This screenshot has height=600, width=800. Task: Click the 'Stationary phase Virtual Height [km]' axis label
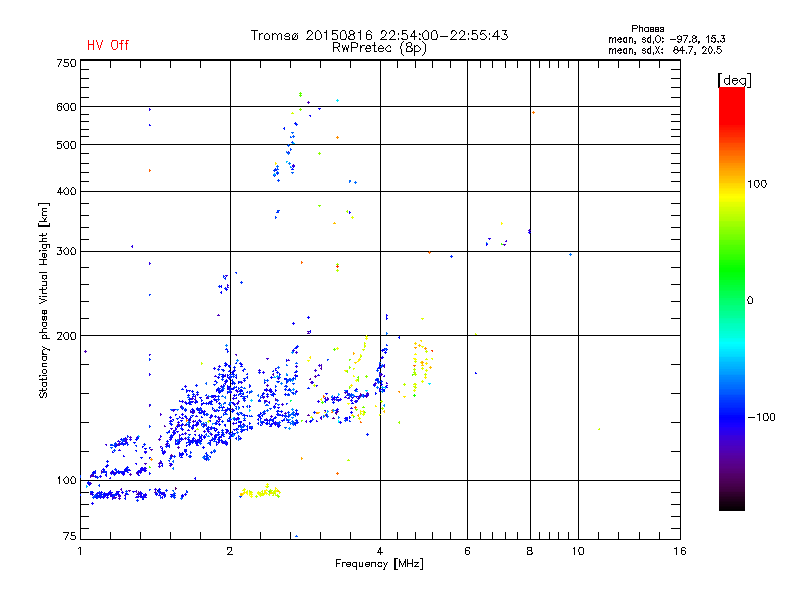tap(43, 301)
